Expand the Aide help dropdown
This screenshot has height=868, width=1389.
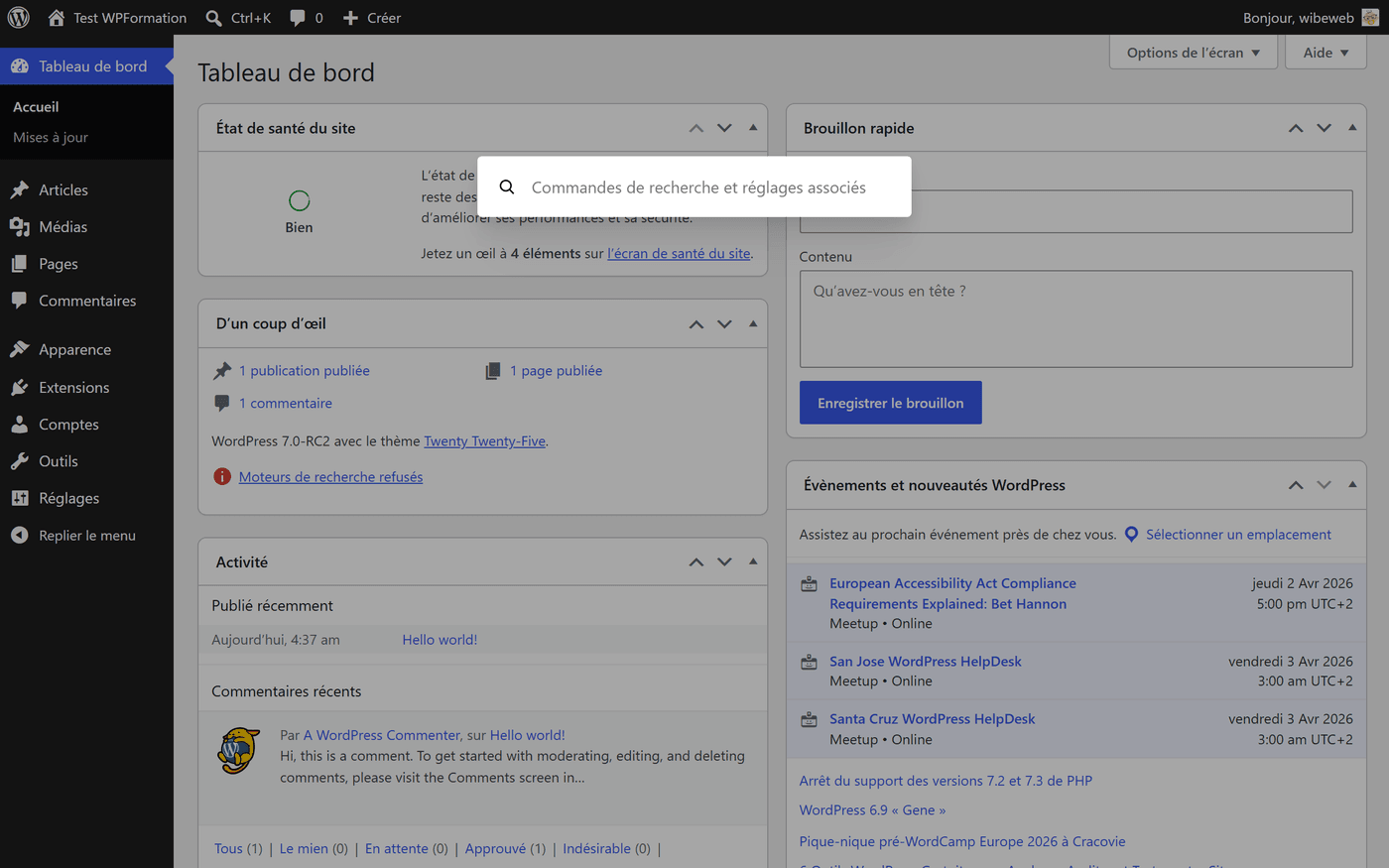pos(1326,53)
